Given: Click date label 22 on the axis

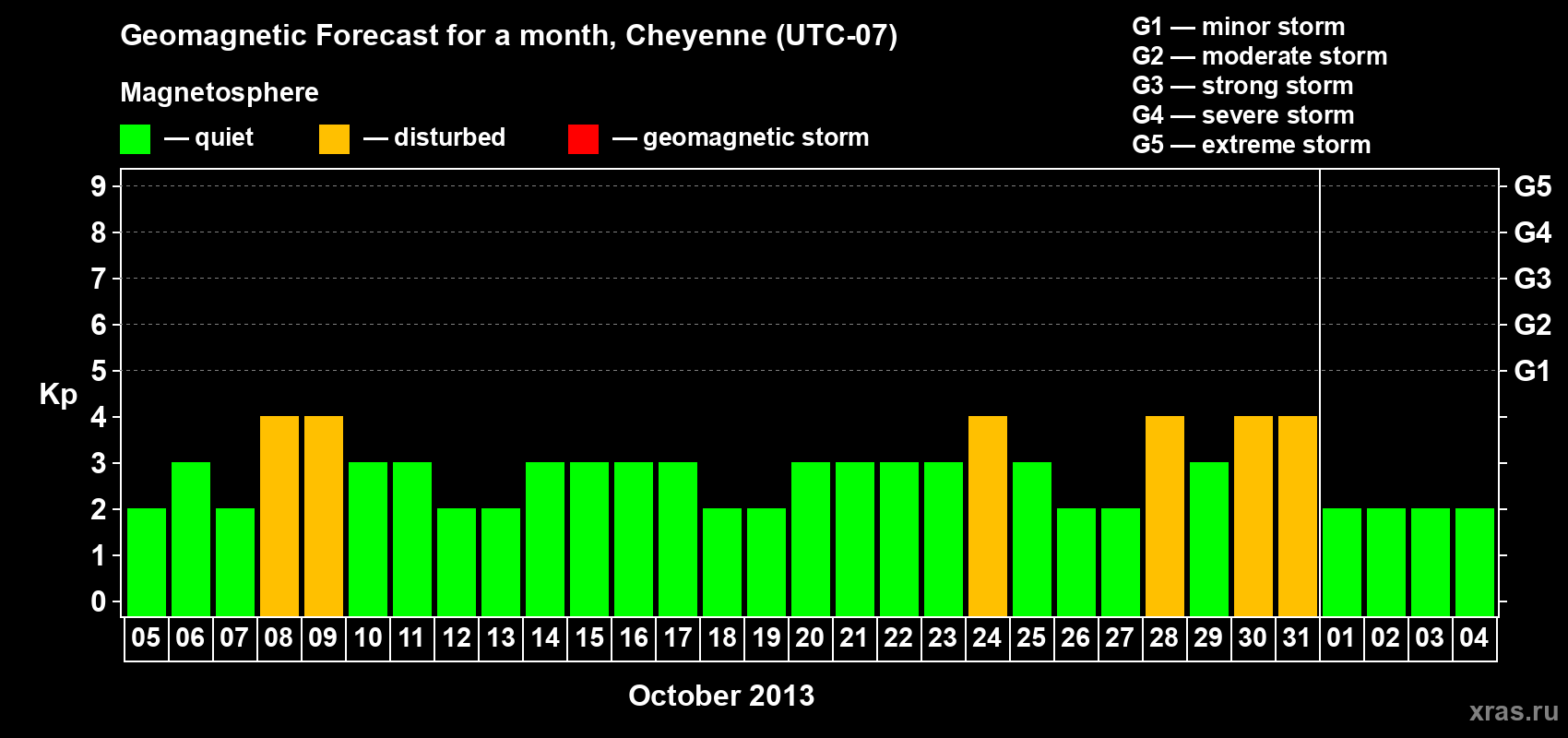Looking at the screenshot, I should (898, 638).
